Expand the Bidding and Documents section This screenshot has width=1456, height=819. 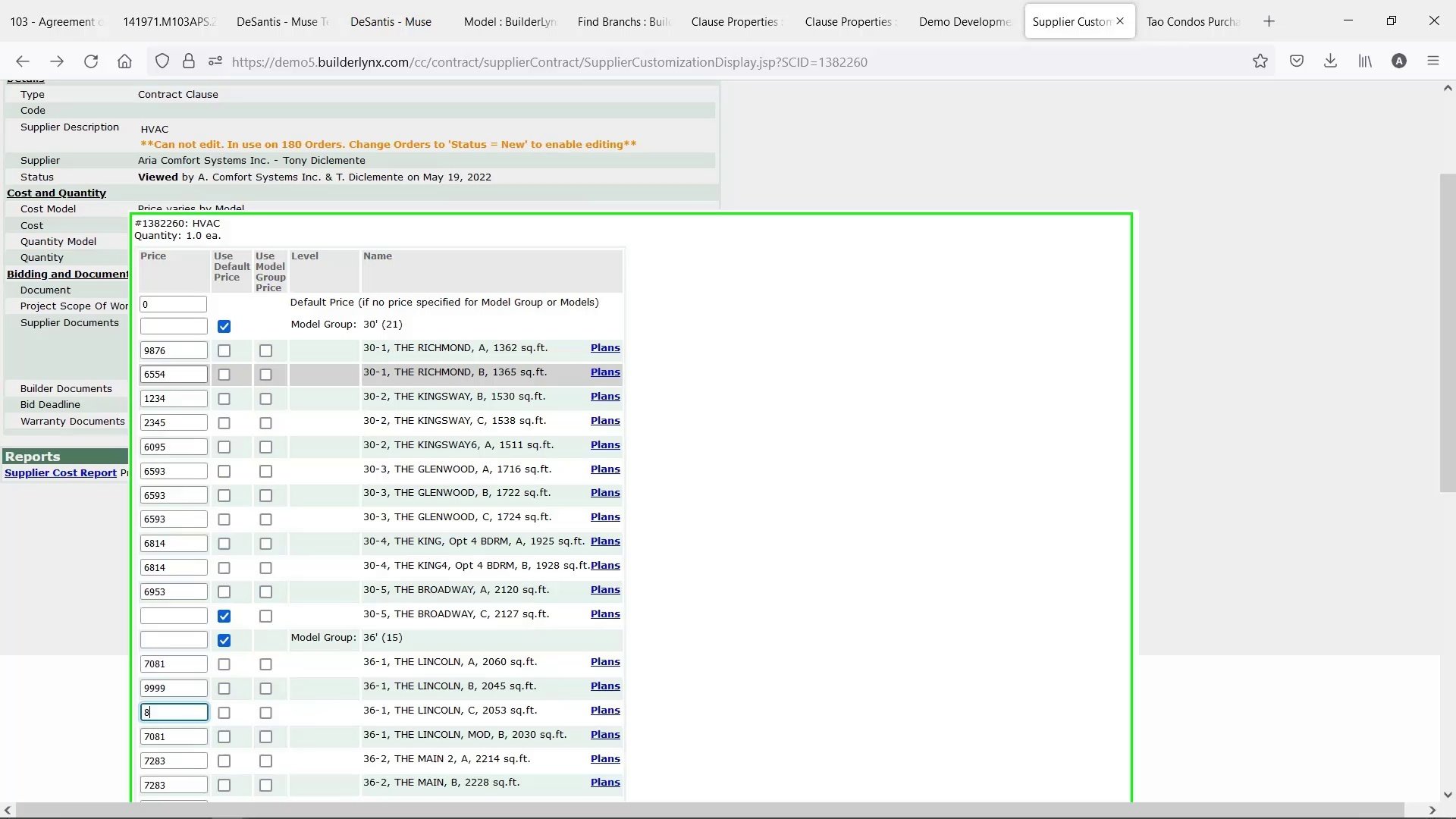pyautogui.click(x=66, y=274)
